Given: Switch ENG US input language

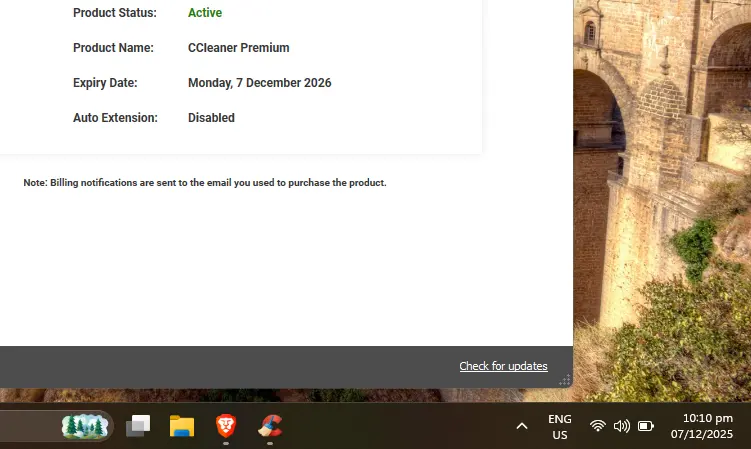Looking at the screenshot, I should (x=560, y=426).
